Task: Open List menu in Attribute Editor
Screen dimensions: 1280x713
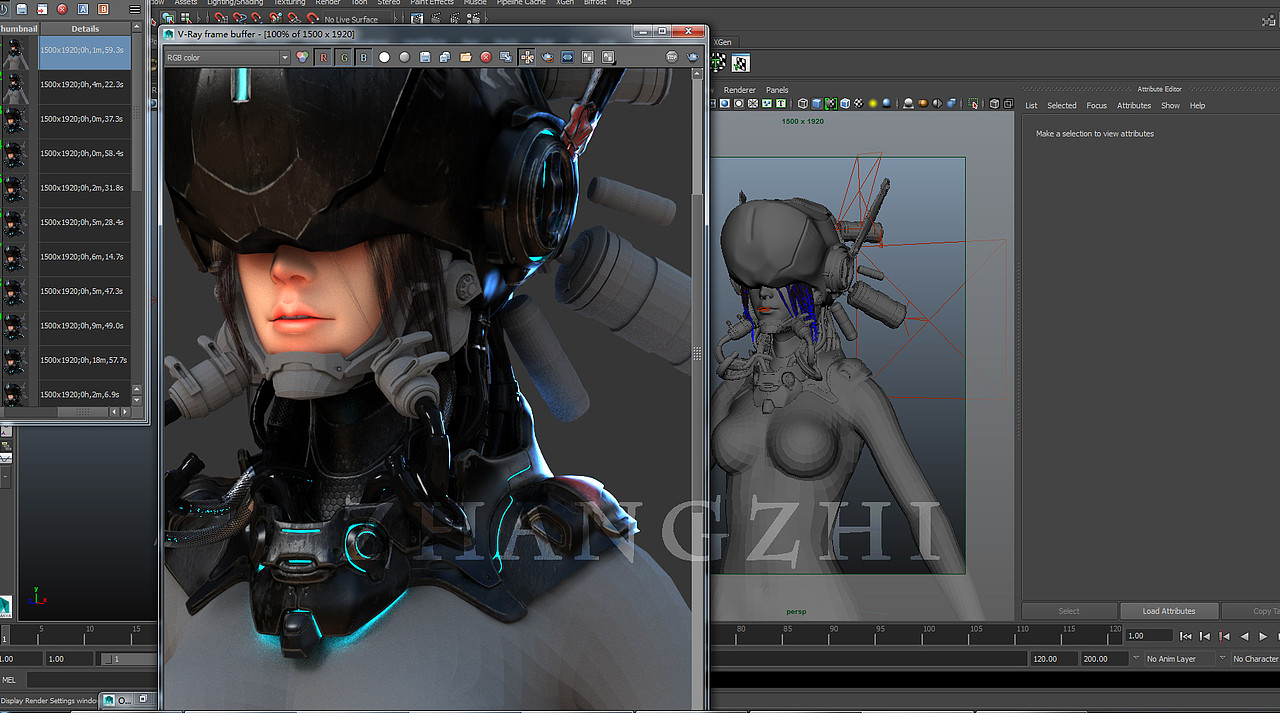Action: pyautogui.click(x=1031, y=105)
